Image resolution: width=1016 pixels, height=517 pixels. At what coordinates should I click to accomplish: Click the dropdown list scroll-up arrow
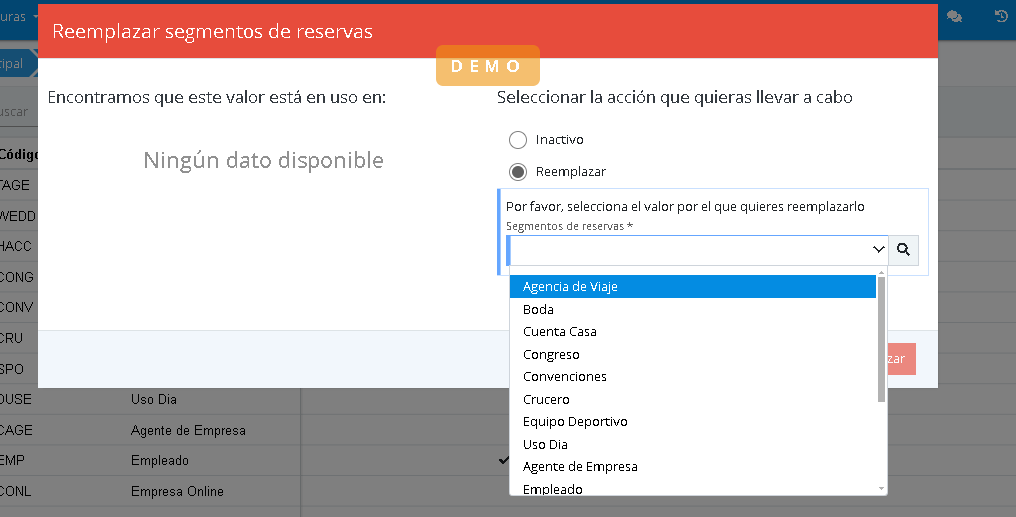[881, 271]
